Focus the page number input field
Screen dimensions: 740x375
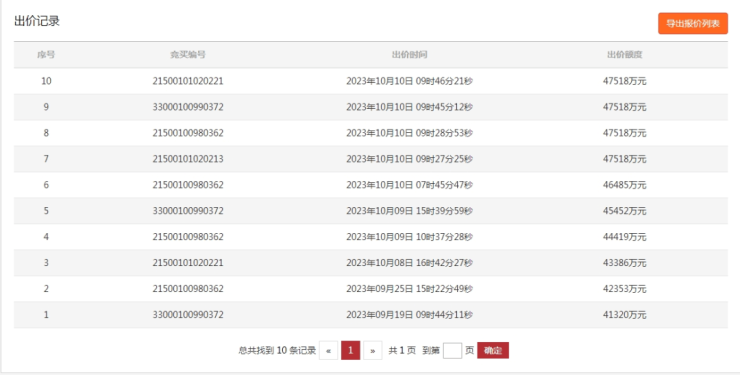[452, 350]
